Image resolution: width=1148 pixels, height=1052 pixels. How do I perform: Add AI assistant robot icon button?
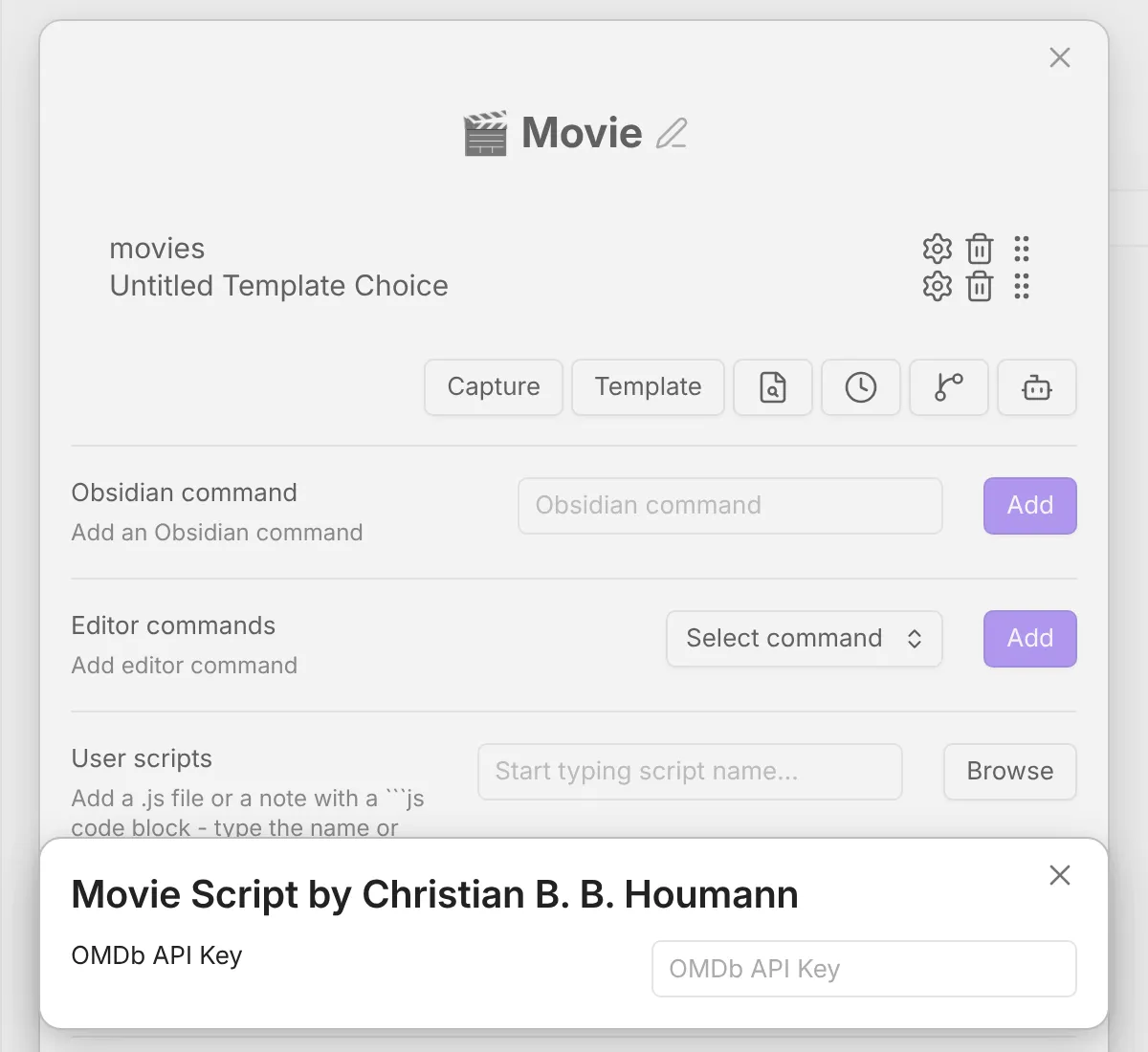click(1037, 387)
